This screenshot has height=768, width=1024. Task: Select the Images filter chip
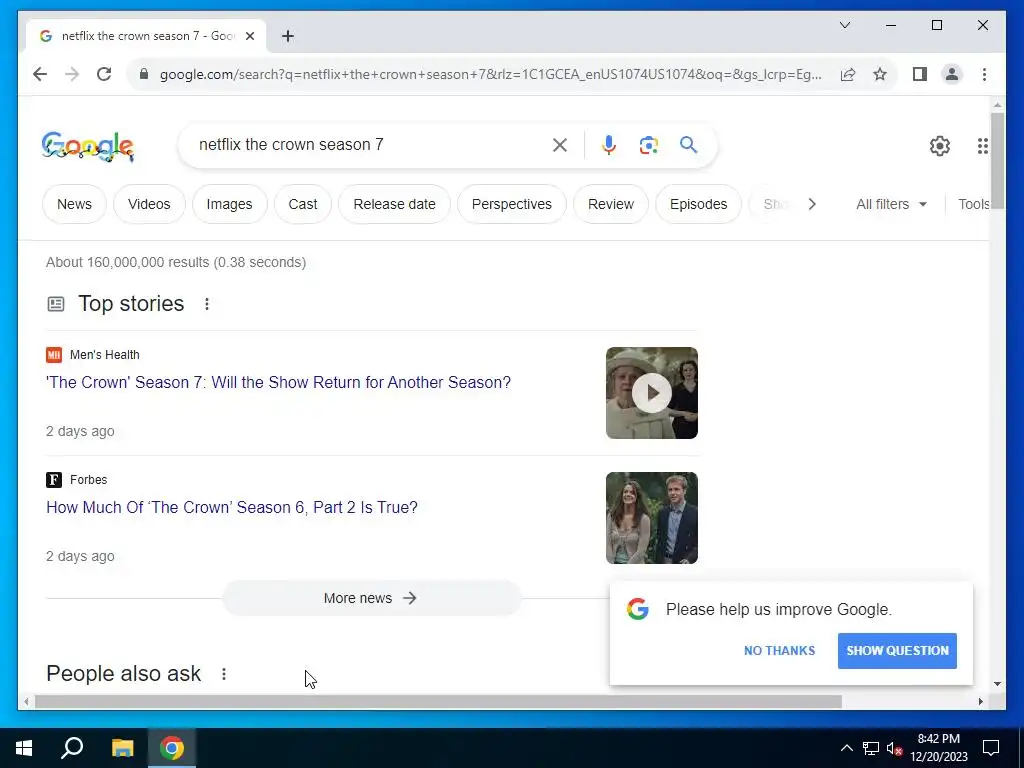point(229,204)
